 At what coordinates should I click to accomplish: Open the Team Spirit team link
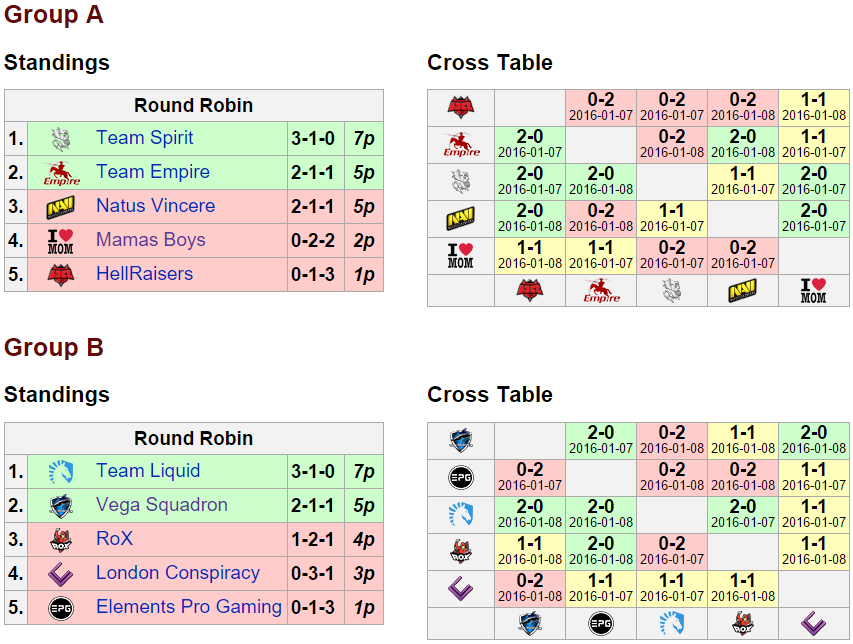(x=144, y=138)
